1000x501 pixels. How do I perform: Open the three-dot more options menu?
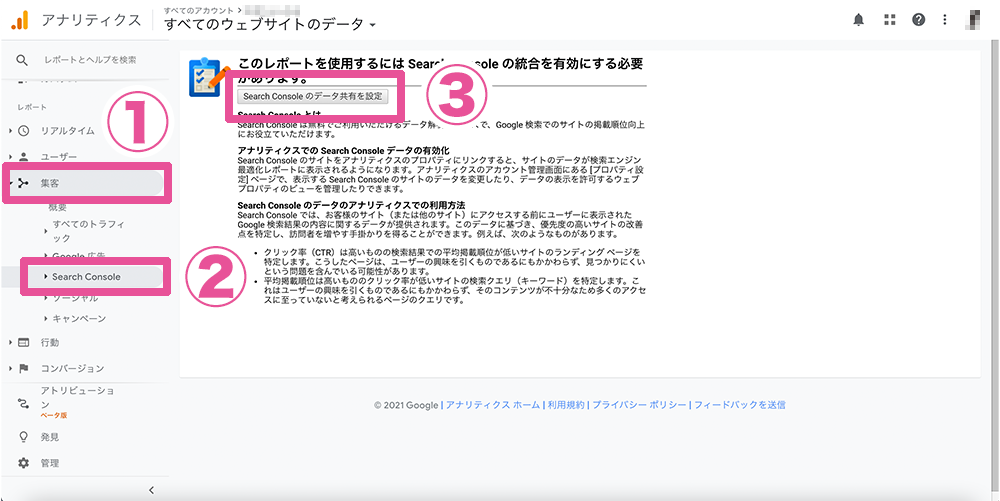point(945,20)
